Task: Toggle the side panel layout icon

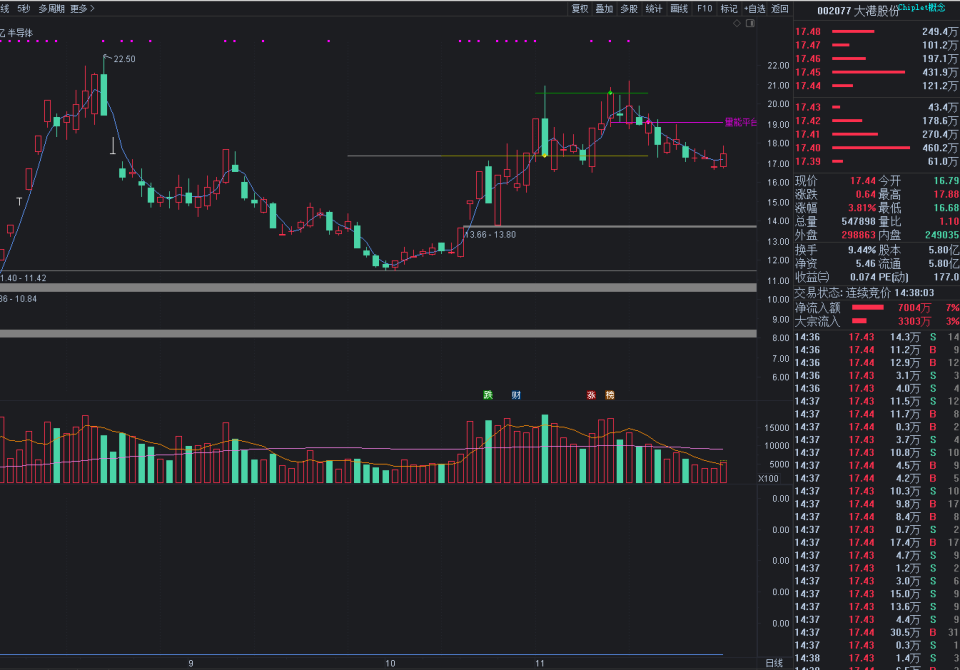Action: [x=751, y=23]
